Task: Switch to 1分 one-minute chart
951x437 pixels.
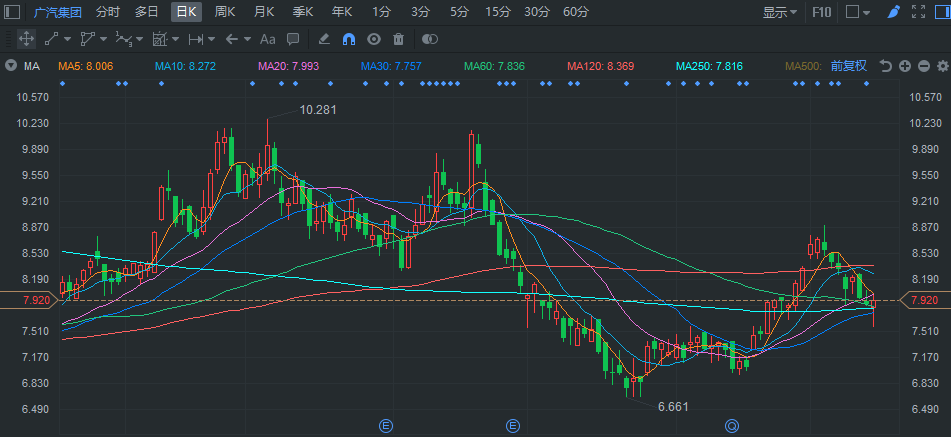Action: tap(381, 12)
